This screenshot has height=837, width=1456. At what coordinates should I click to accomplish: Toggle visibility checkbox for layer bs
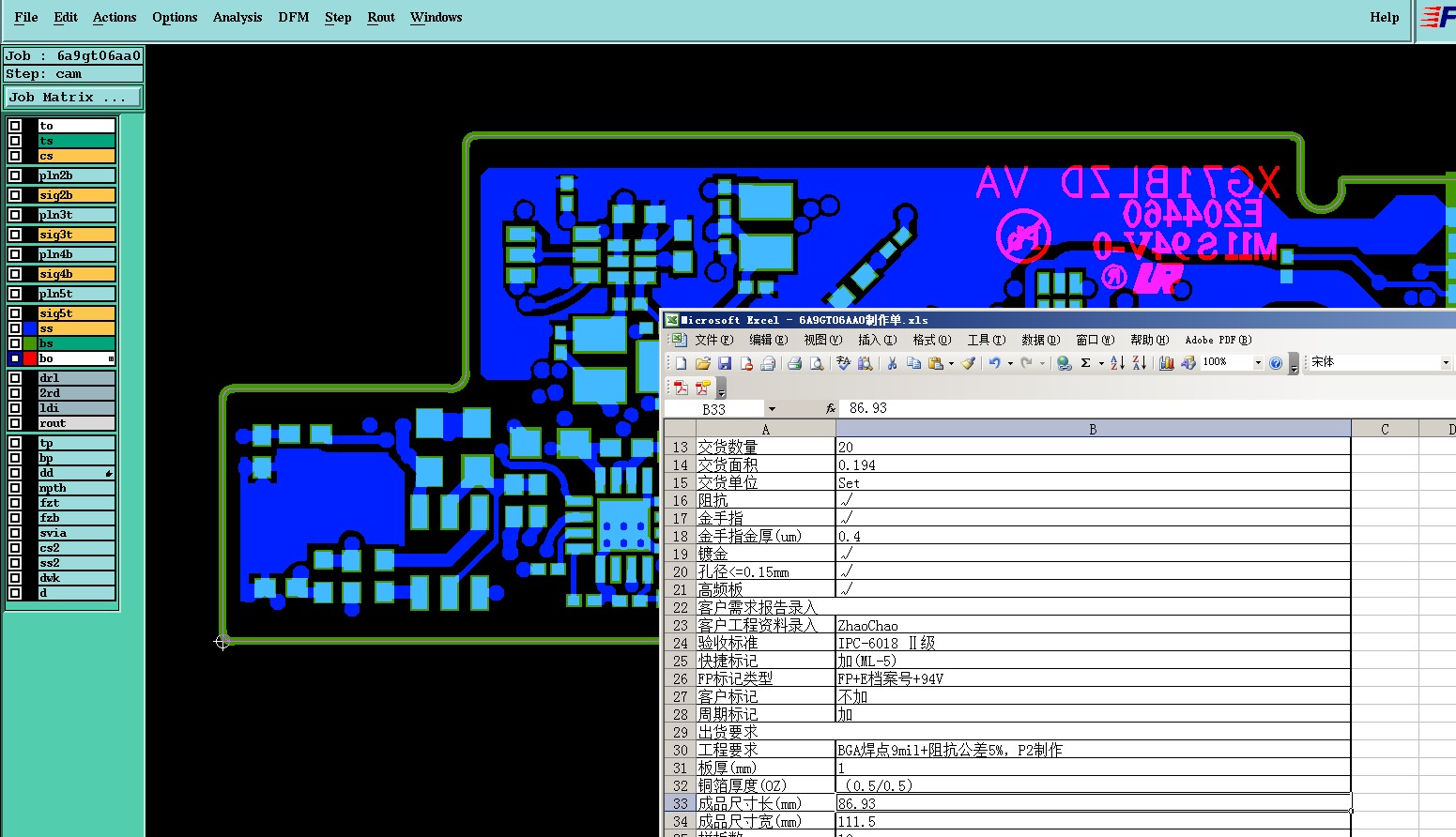click(15, 343)
